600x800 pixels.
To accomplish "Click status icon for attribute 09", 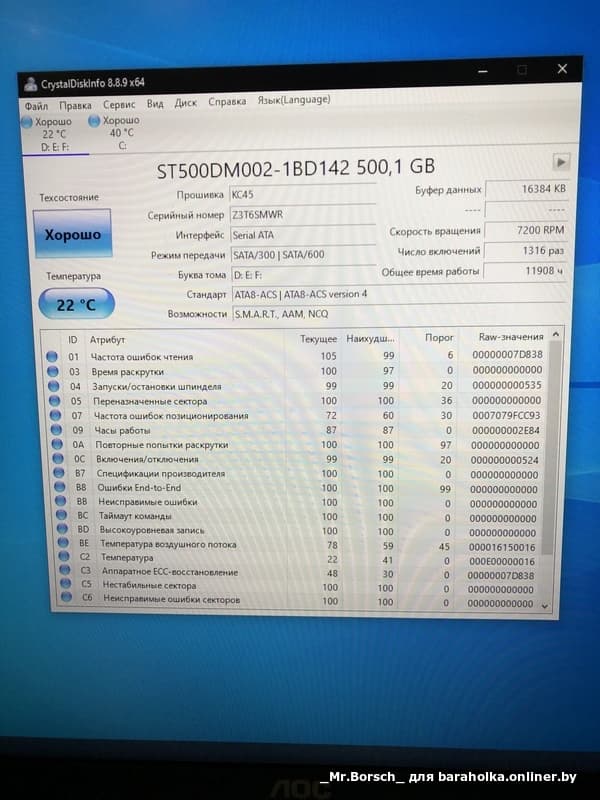I will [57, 430].
